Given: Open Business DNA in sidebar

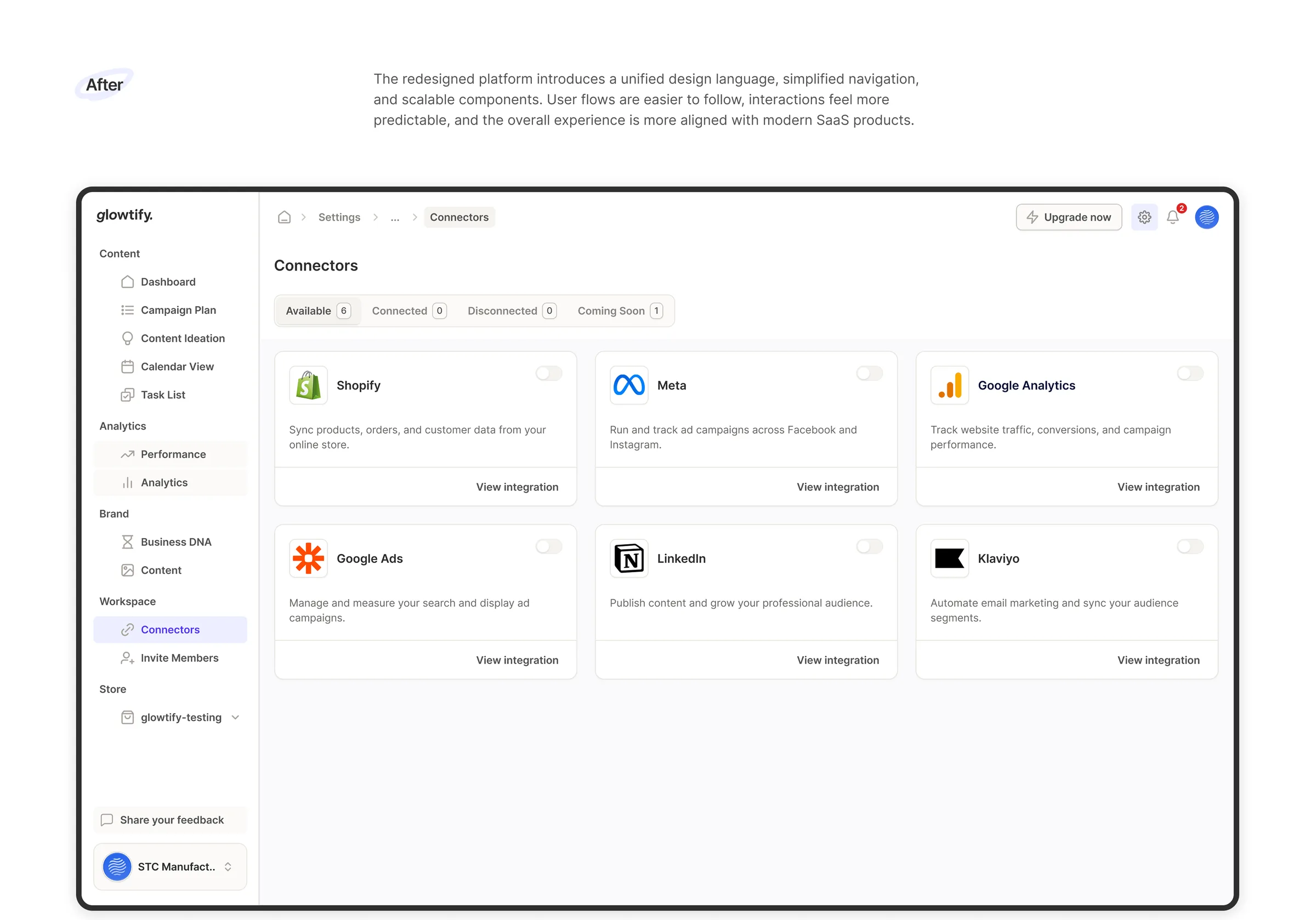Looking at the screenshot, I should [x=170, y=542].
